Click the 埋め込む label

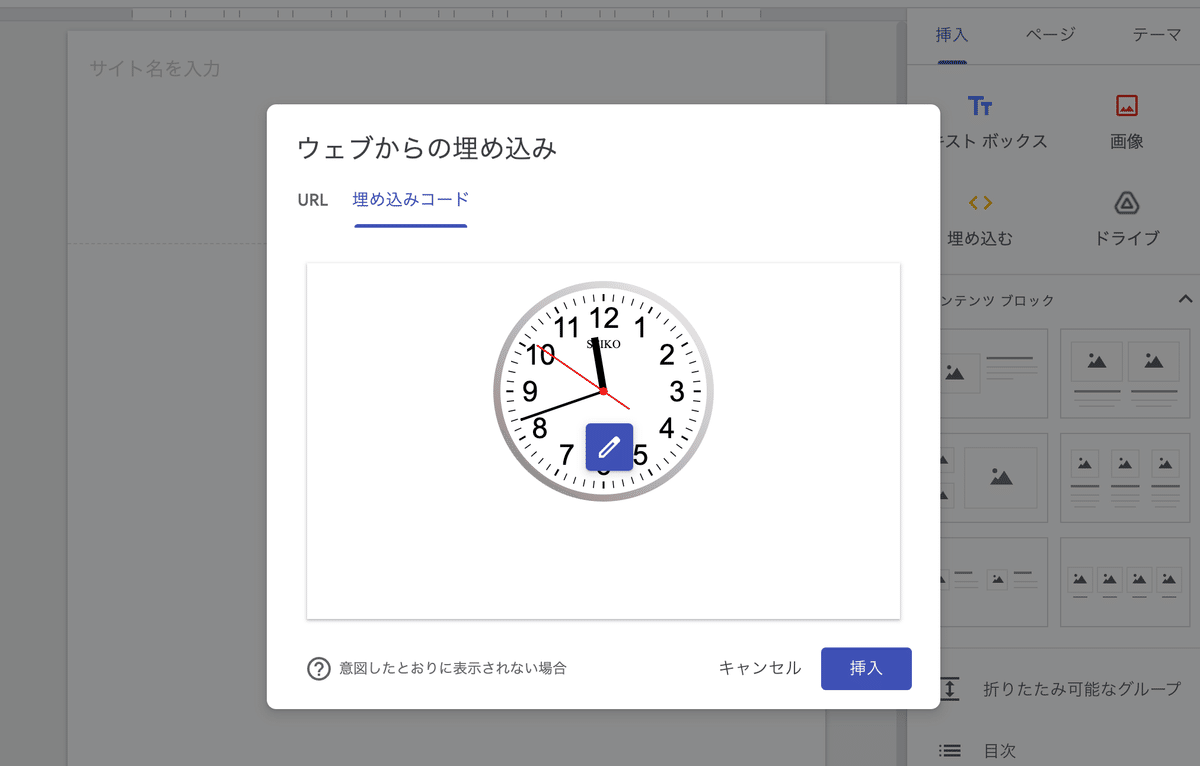click(980, 238)
